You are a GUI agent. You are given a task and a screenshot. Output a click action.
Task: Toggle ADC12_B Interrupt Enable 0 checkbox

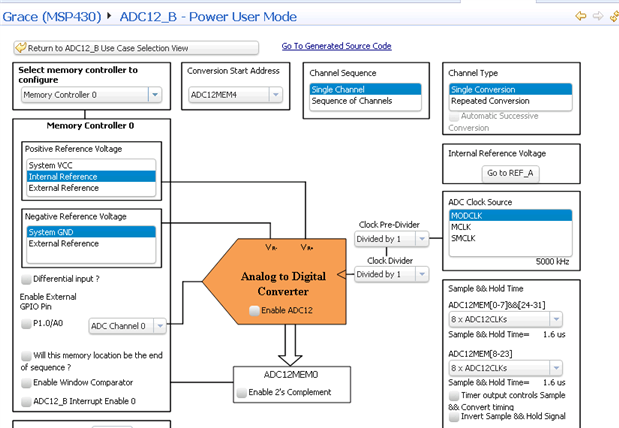[26, 402]
